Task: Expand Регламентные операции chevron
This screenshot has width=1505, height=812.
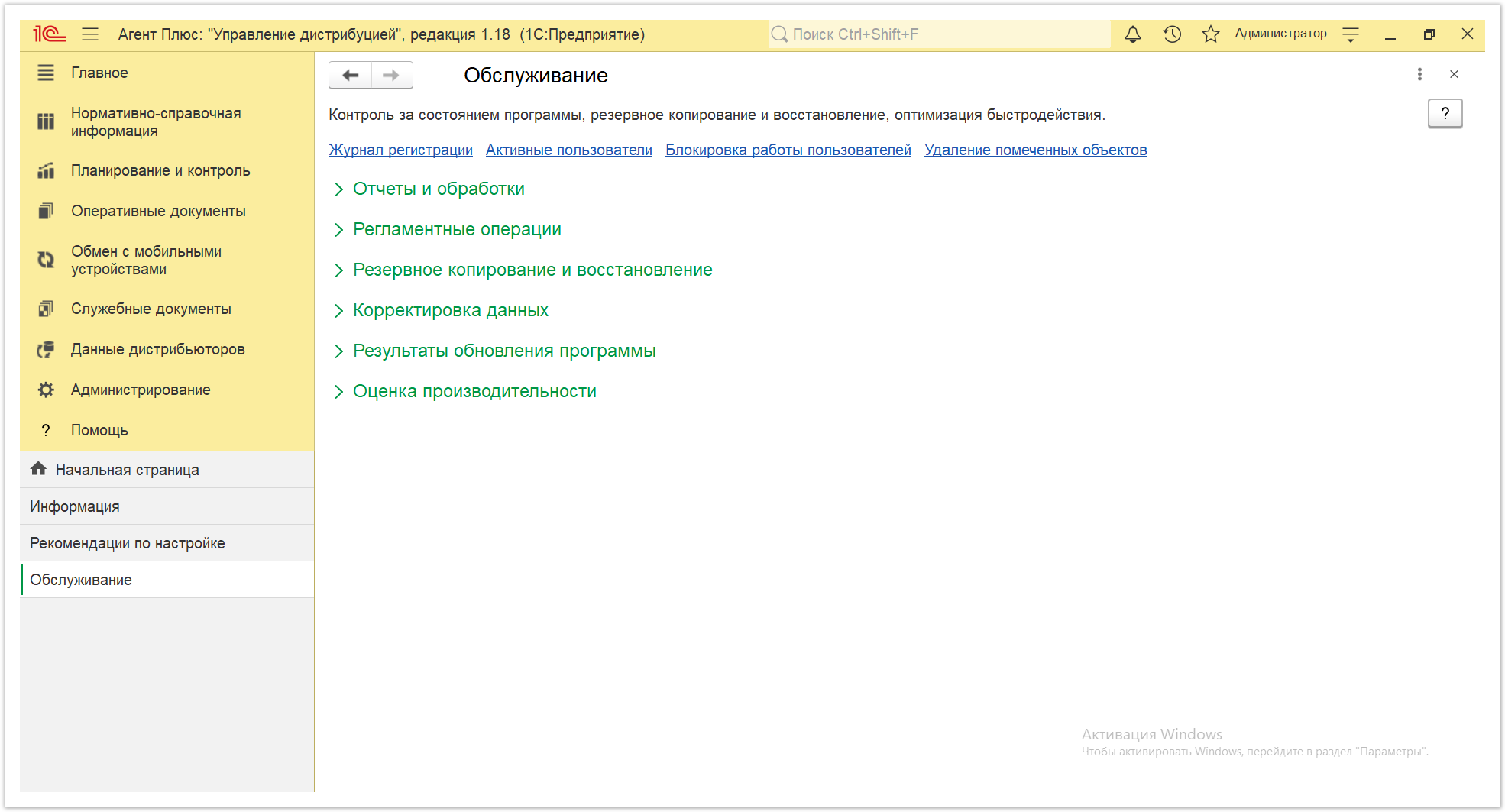Action: (x=338, y=230)
